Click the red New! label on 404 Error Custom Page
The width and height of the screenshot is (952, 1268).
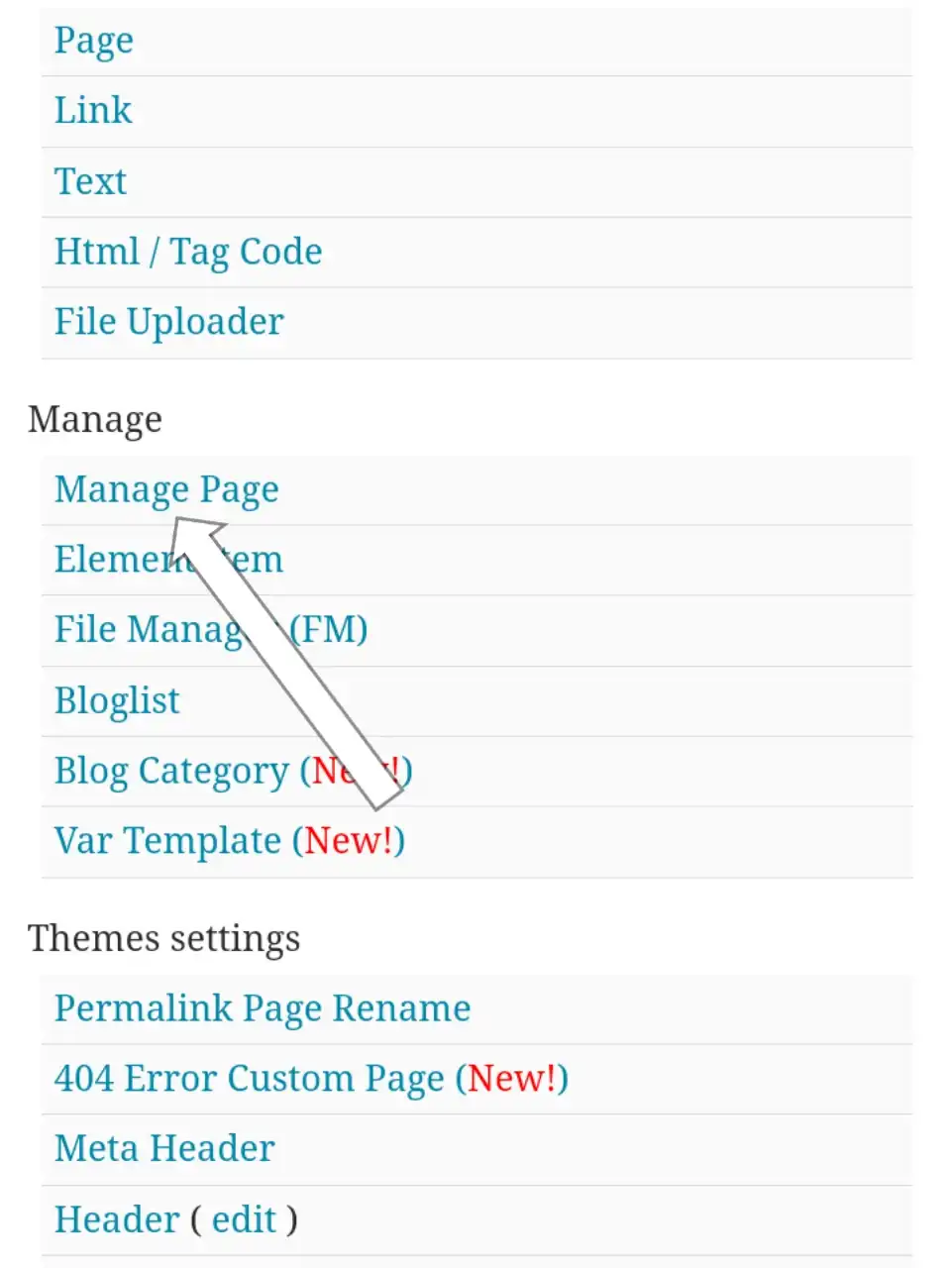(x=512, y=1079)
